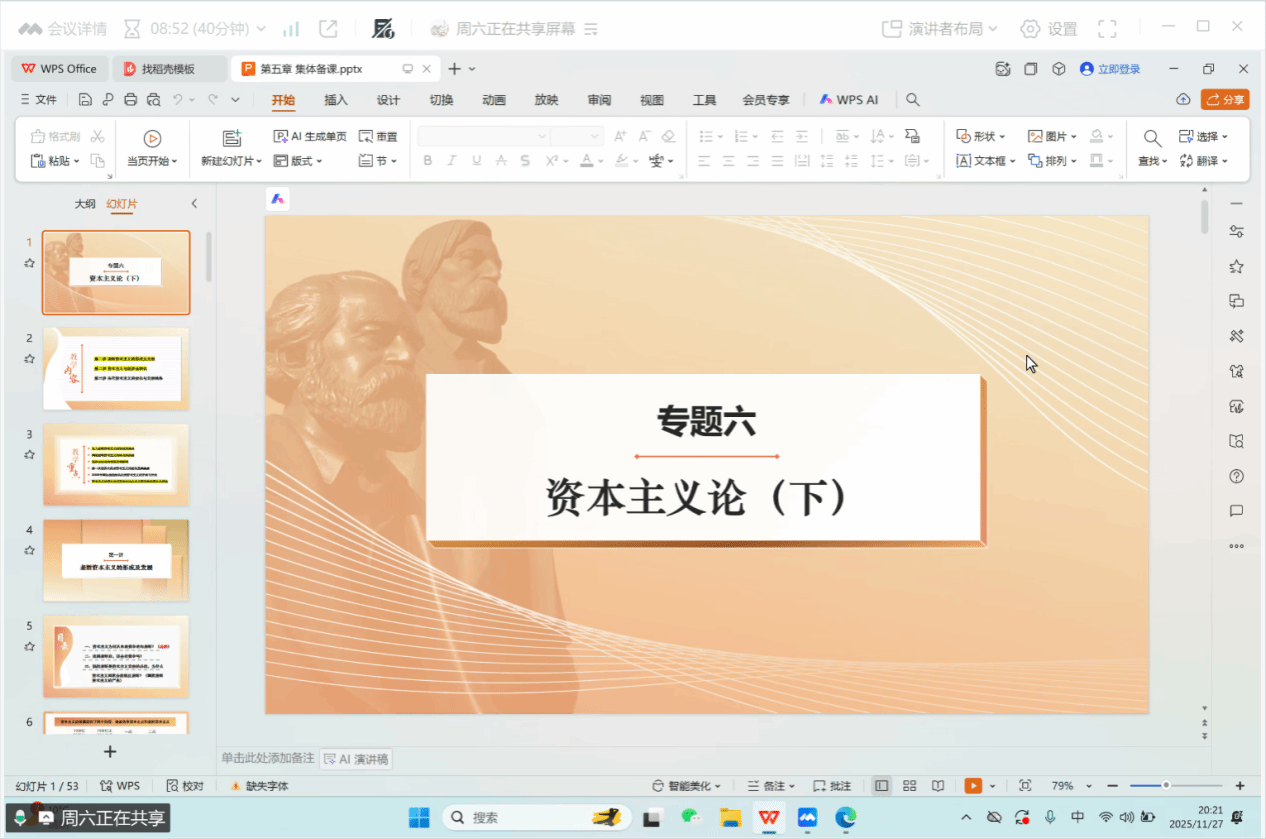1266x839 pixels.
Task: Click the 新建幻灯片 new slide icon
Action: point(232,138)
